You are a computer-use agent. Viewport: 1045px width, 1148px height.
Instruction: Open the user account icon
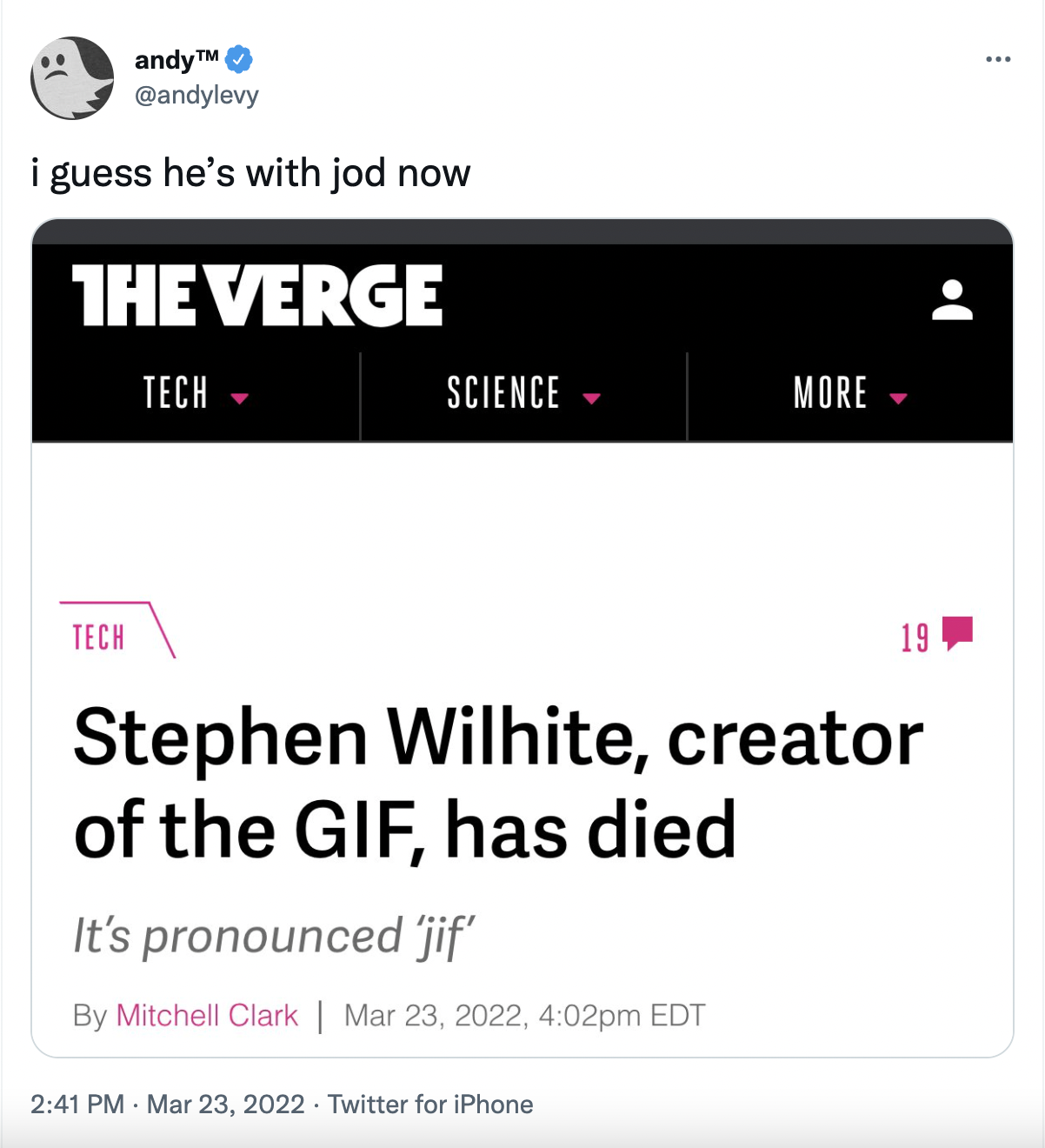[x=952, y=299]
